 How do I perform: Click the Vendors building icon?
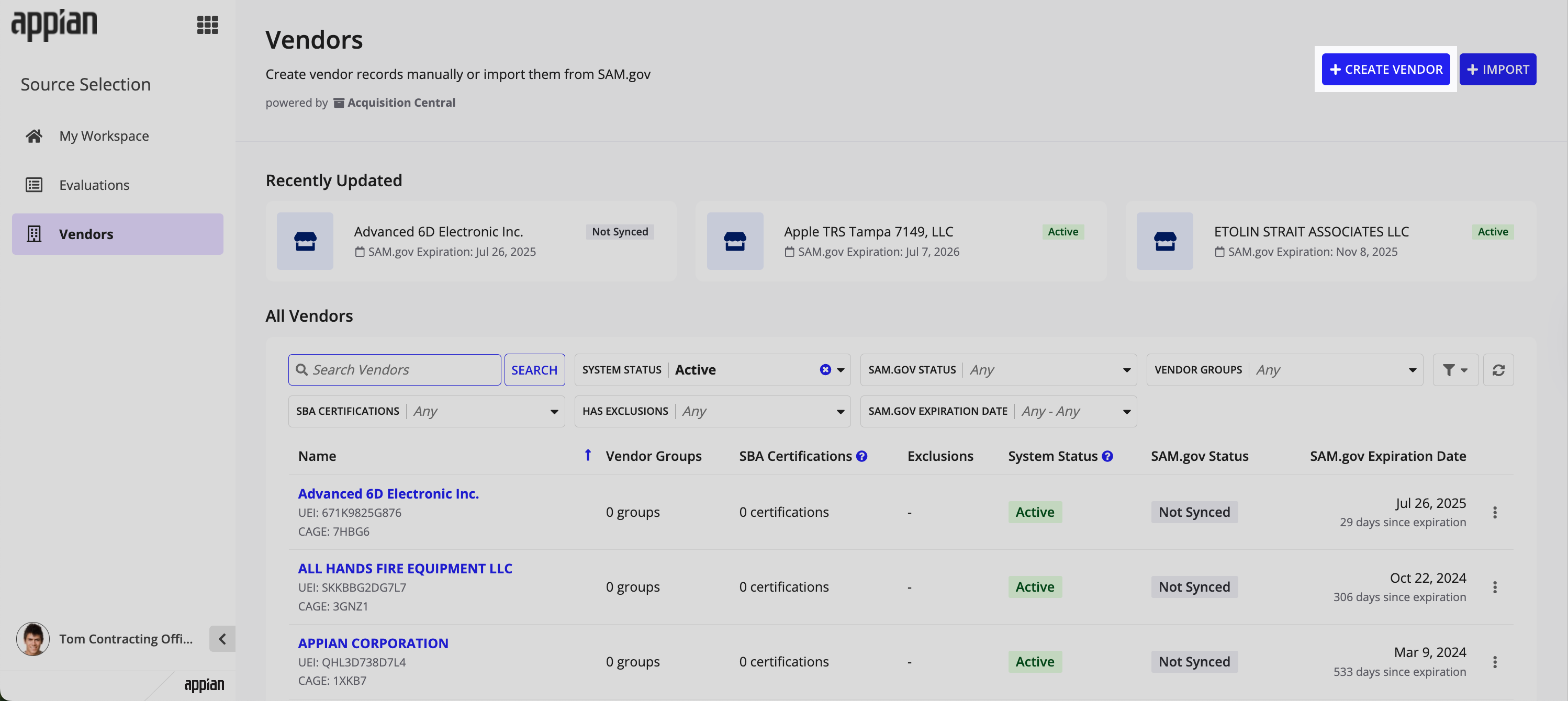[x=34, y=234]
